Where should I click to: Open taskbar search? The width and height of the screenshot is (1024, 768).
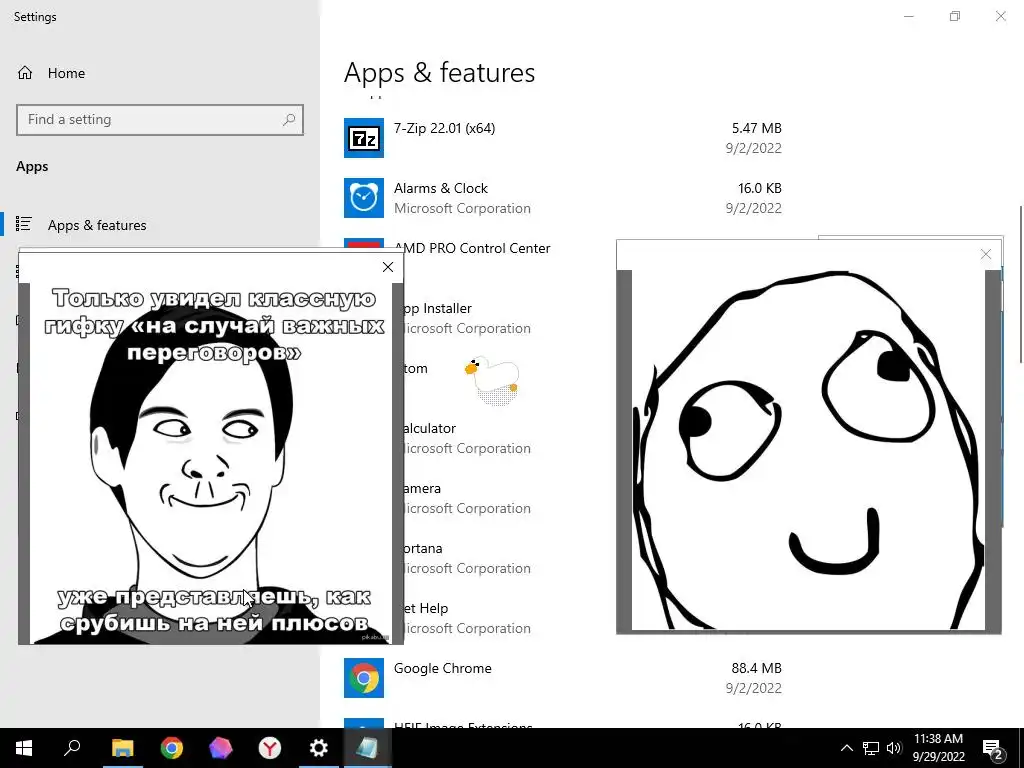point(72,748)
